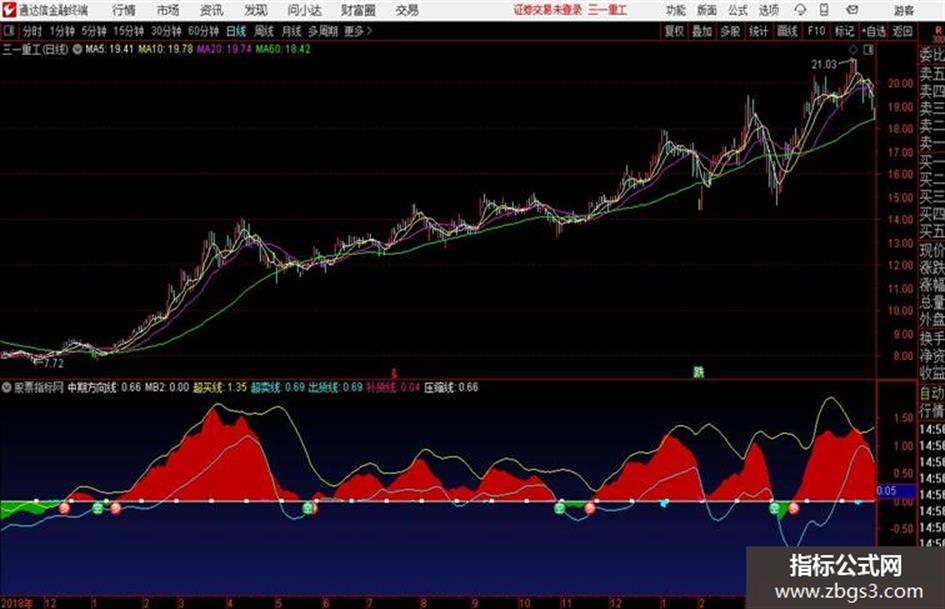Open the 公式 menu
The width and height of the screenshot is (945, 609).
point(738,10)
